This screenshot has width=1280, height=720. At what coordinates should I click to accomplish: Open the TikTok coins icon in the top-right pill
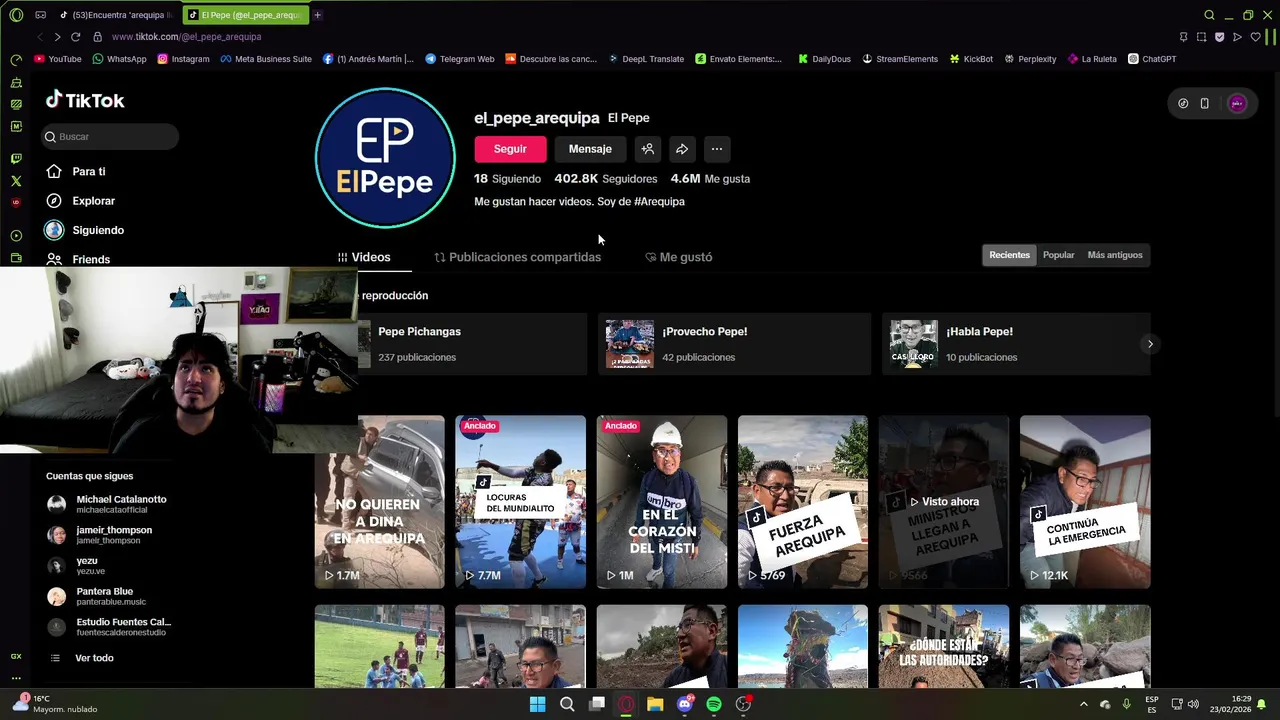tap(1183, 103)
